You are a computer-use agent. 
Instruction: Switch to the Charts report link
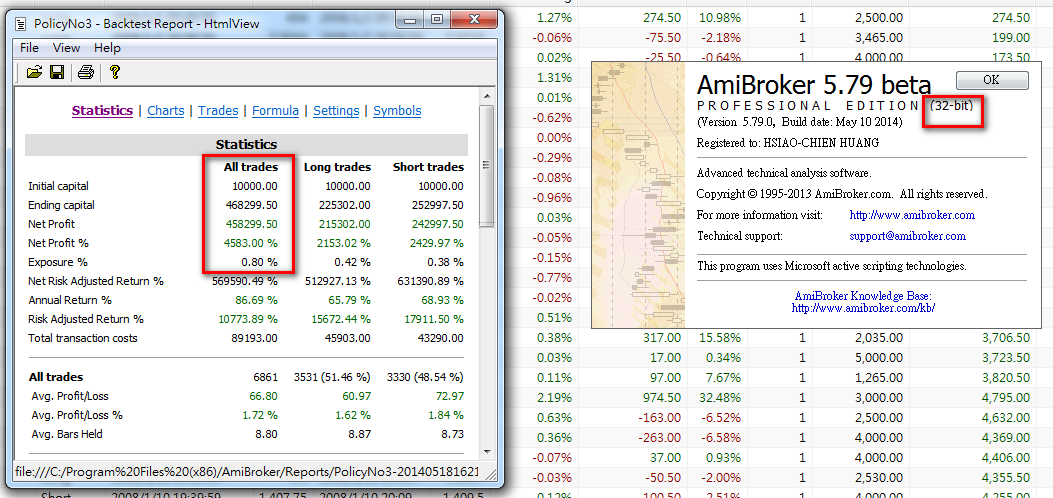(166, 111)
